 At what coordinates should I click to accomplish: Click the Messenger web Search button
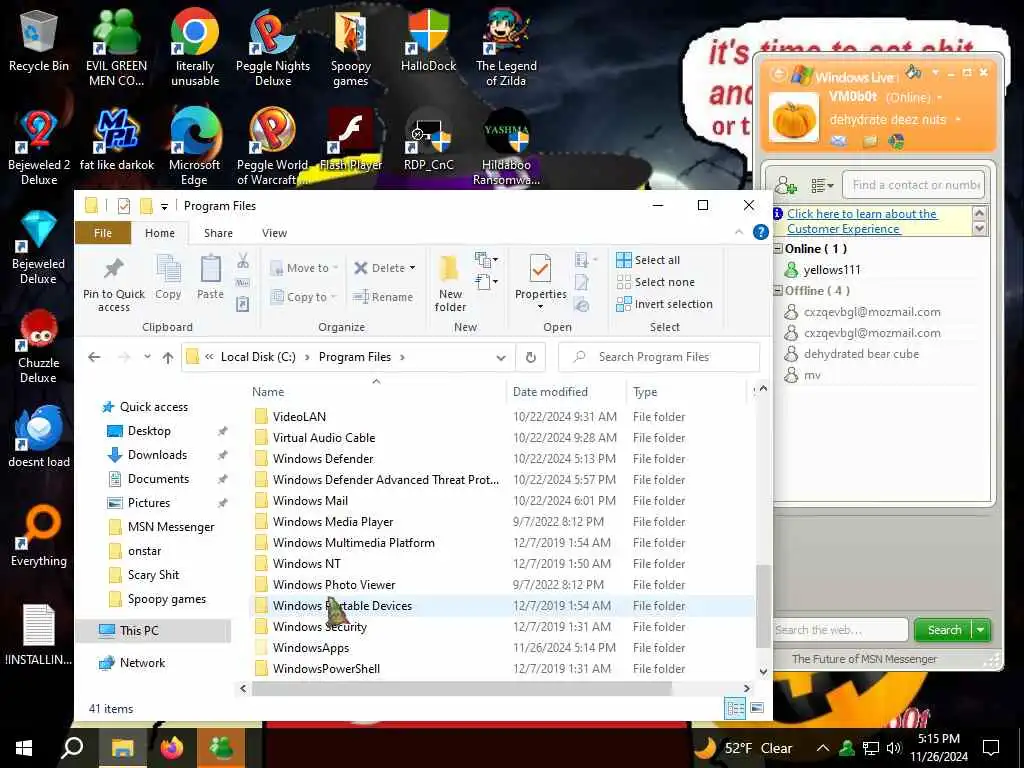pos(944,630)
